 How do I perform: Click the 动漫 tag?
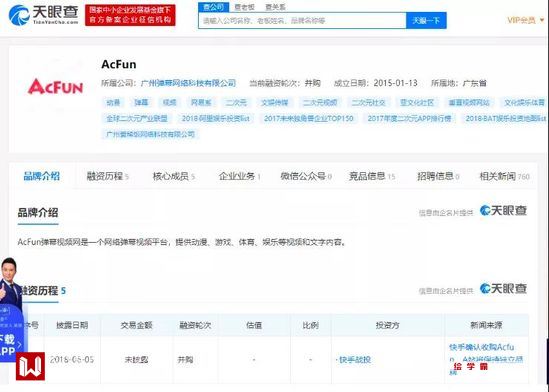[113, 102]
